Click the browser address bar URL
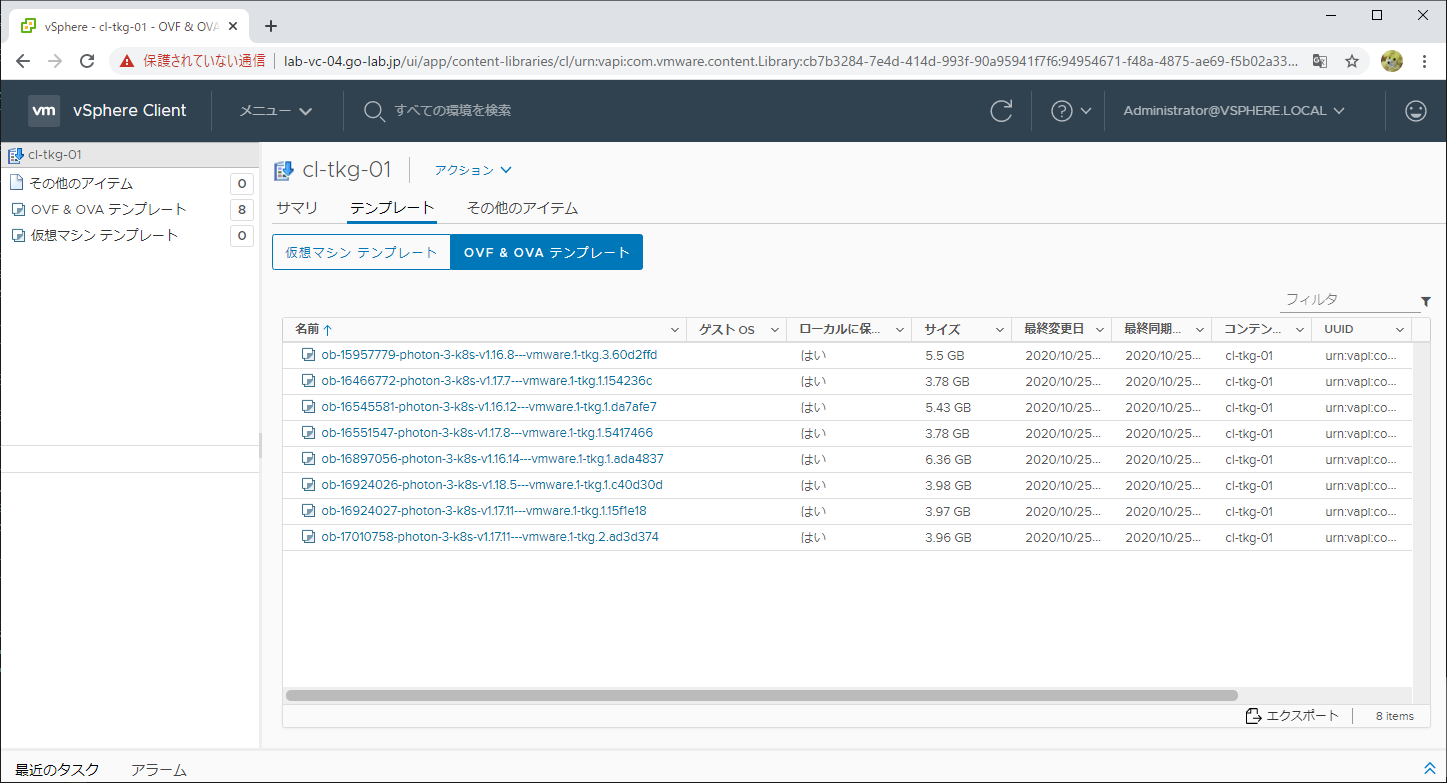Viewport: 1447px width, 783px height. pos(790,61)
